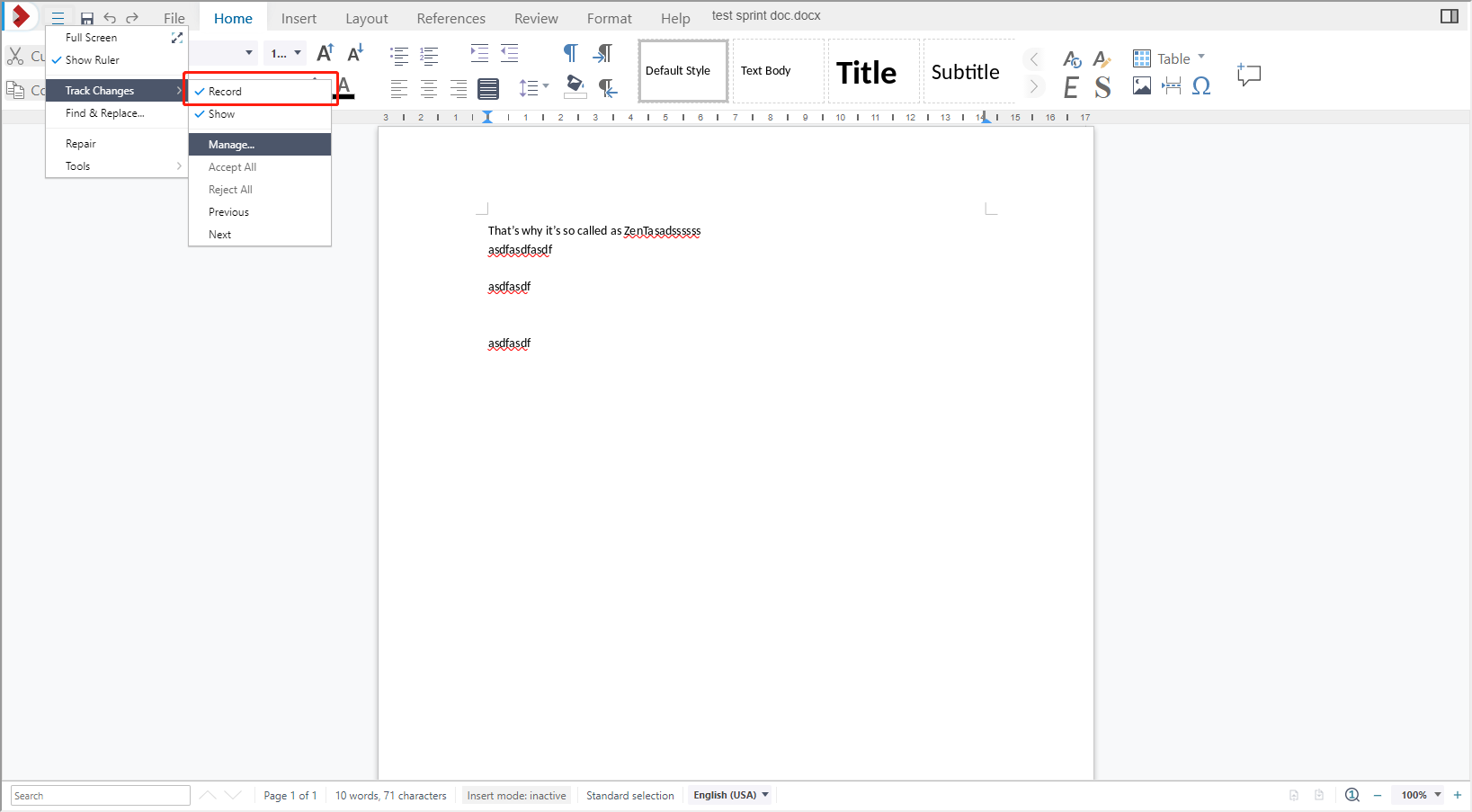Select Manage... in Track Changes submenu

point(232,145)
